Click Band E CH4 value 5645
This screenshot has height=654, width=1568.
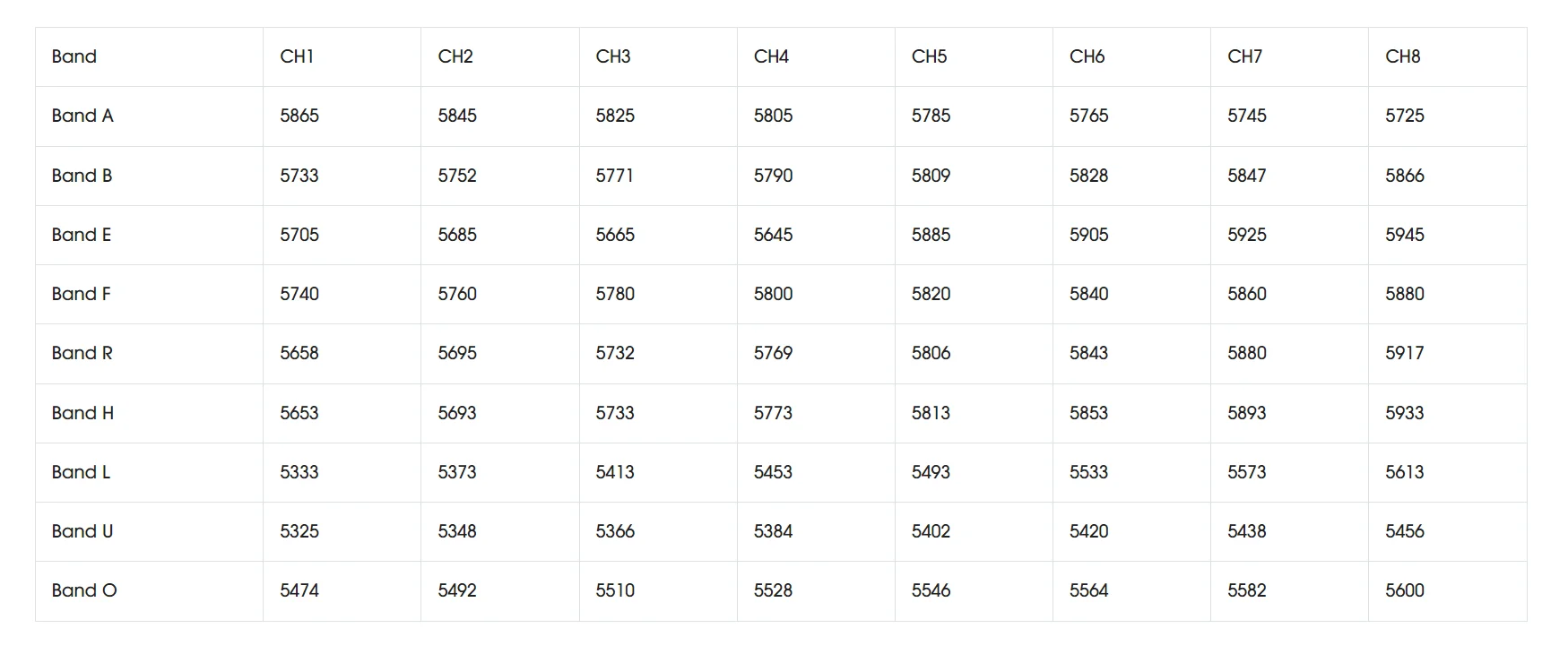(773, 235)
